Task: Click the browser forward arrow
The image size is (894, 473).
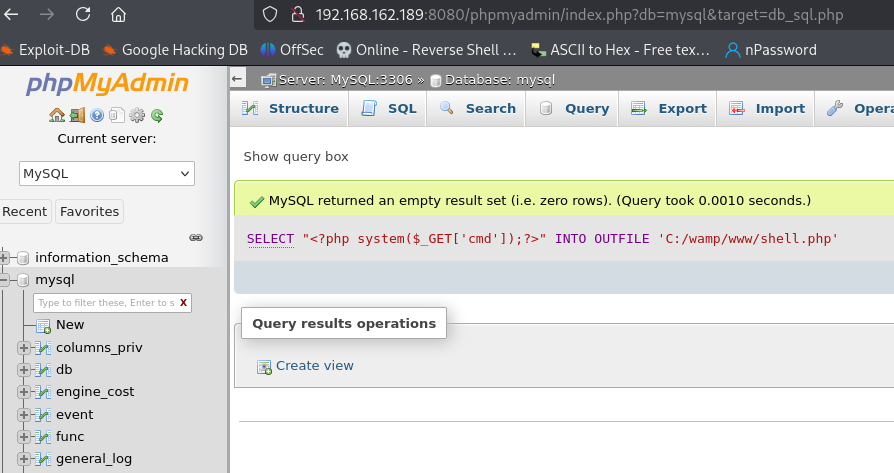Action: [x=47, y=14]
